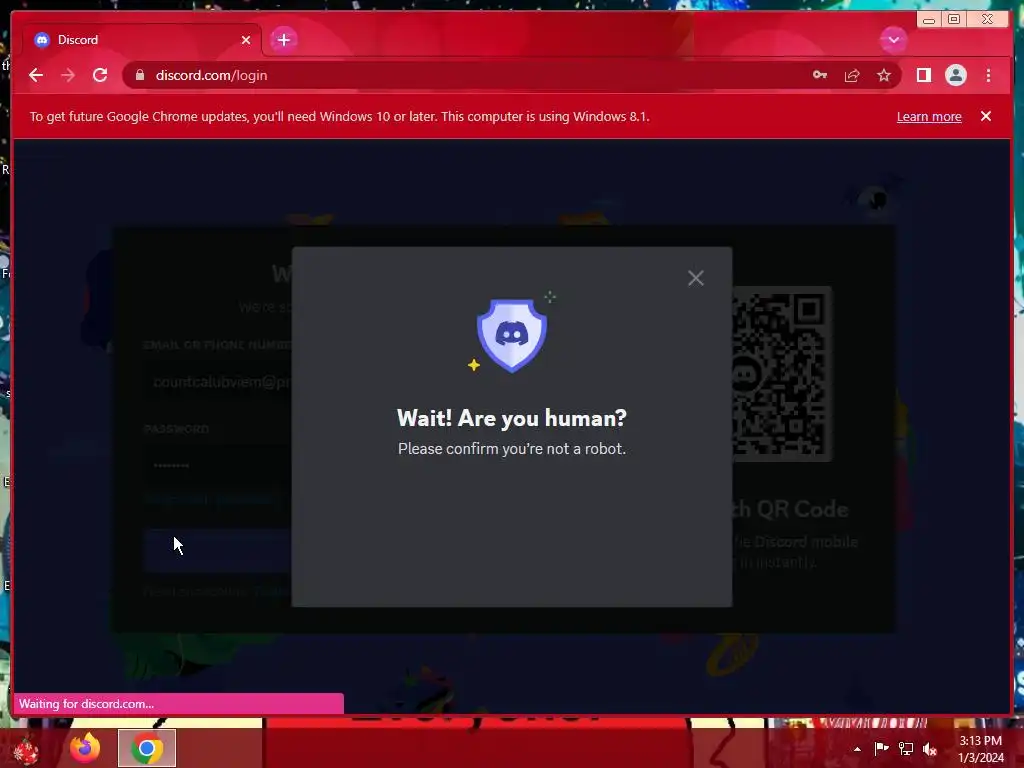Select the Discord browser tab
The height and width of the screenshot is (768, 1024).
tap(141, 40)
